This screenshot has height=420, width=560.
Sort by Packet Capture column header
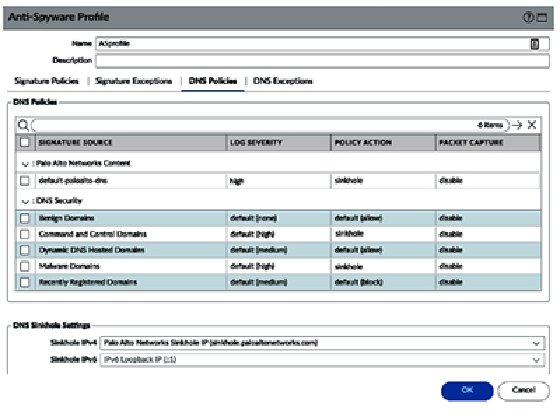[488, 142]
